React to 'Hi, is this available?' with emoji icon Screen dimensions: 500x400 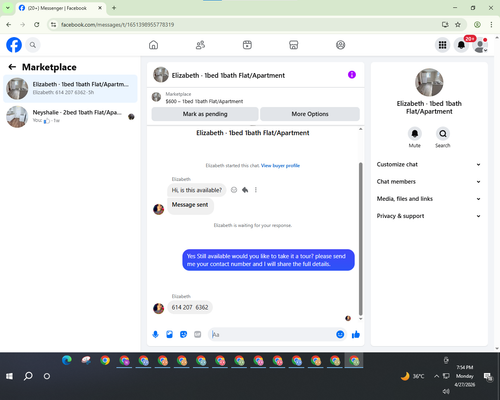pos(234,190)
